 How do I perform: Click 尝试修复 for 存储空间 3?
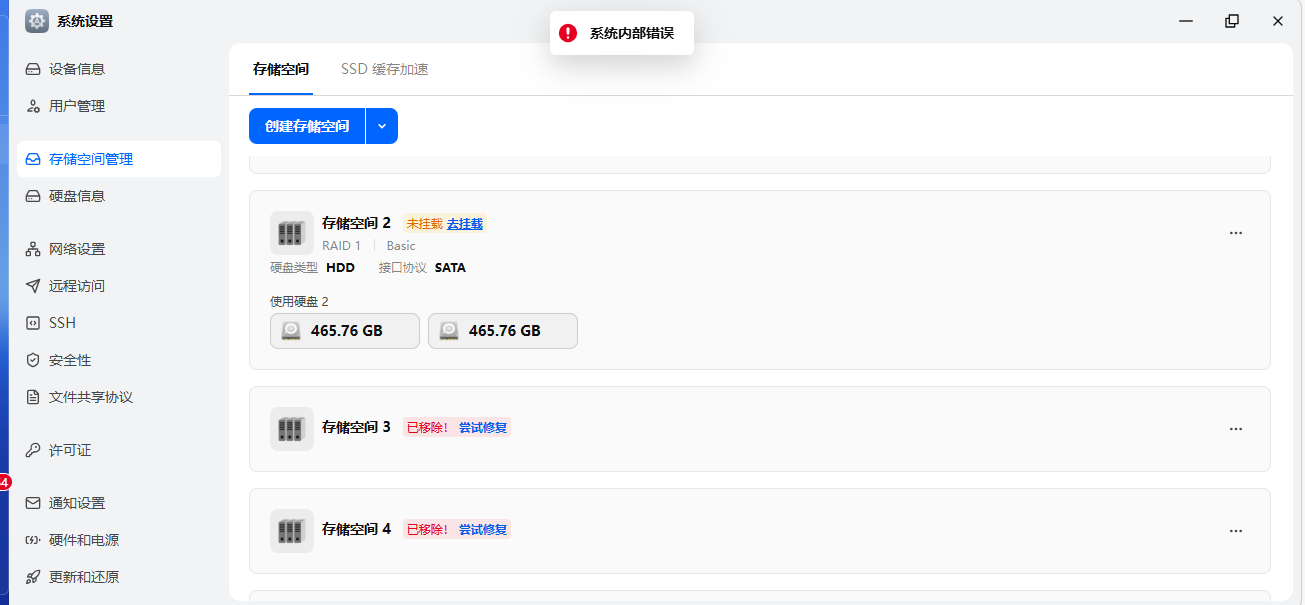(x=483, y=428)
